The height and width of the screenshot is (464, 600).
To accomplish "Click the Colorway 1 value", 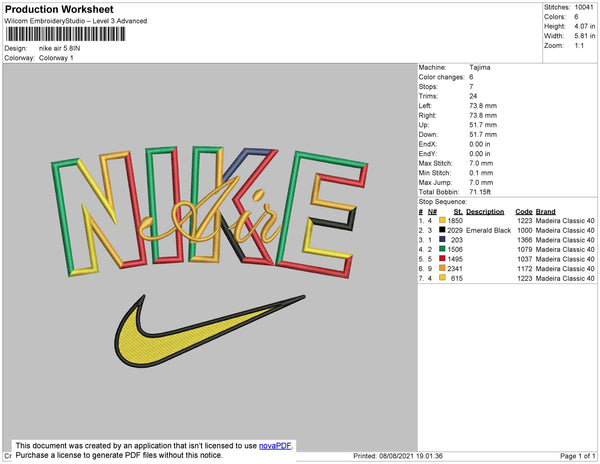I will (56, 58).
